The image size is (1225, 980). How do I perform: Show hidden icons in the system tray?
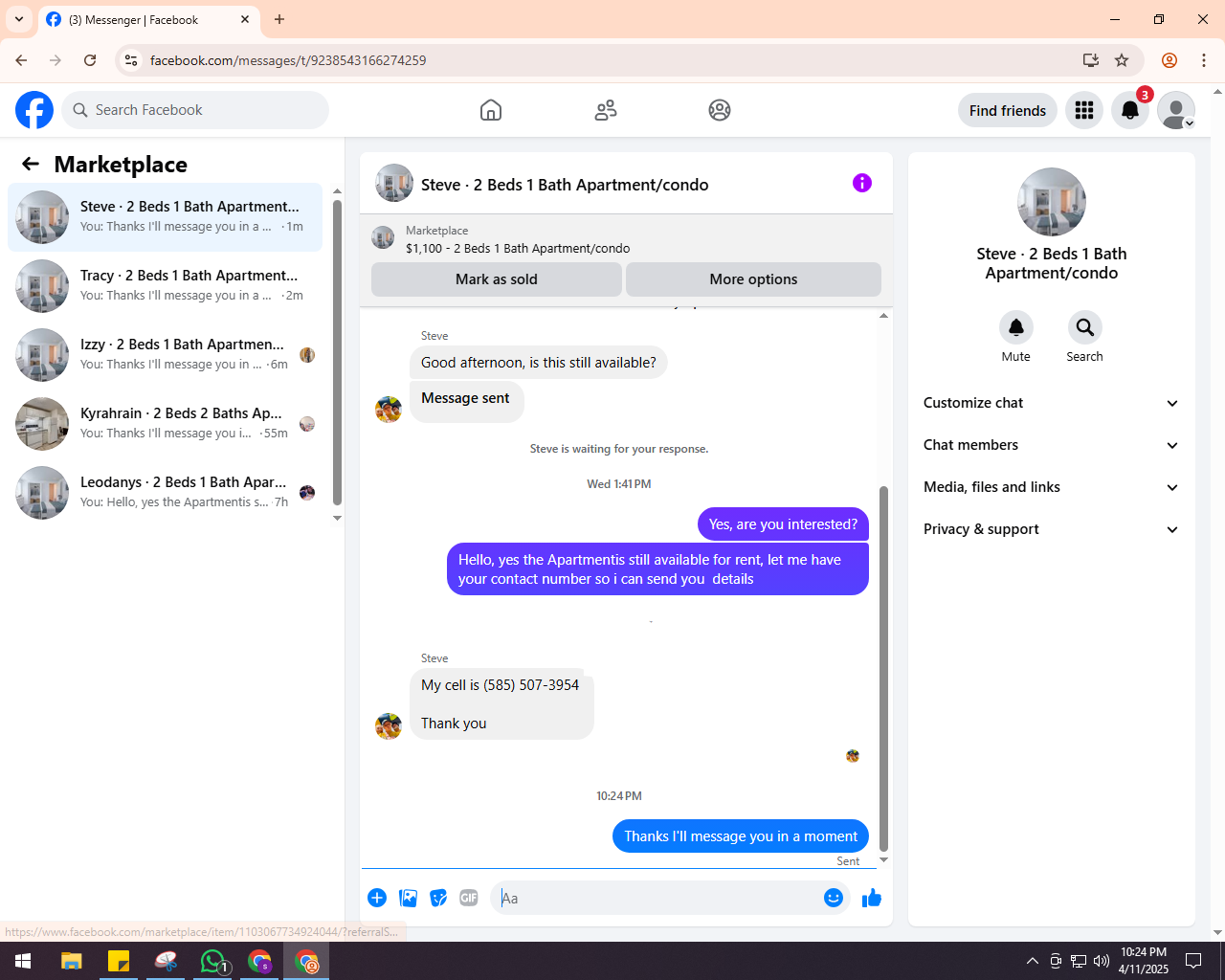(1033, 961)
